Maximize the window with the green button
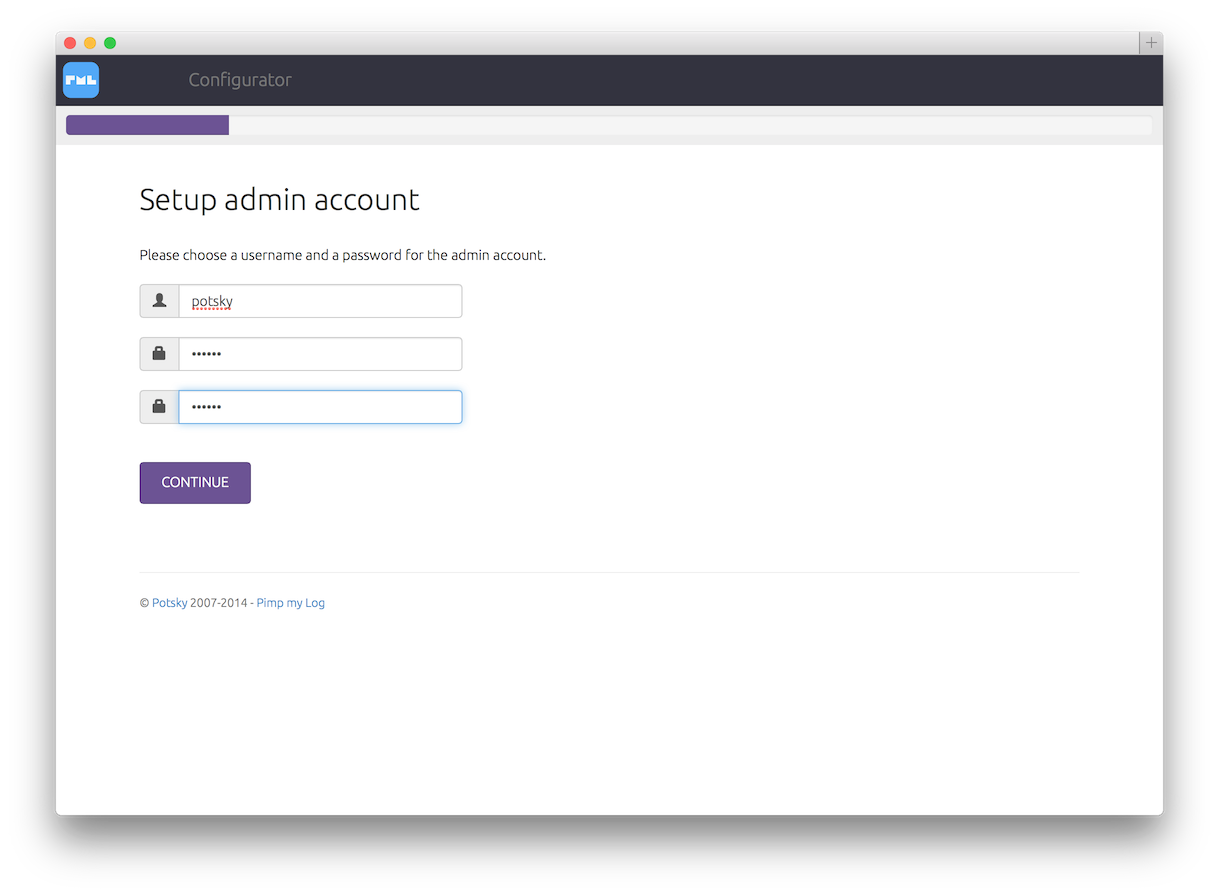 click(x=110, y=43)
